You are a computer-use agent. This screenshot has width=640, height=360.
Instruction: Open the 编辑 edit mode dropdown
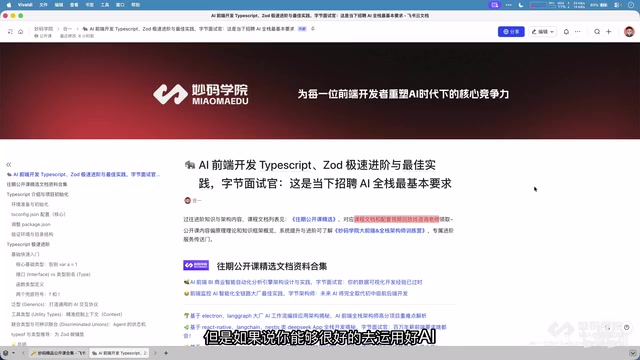[x=542, y=31]
